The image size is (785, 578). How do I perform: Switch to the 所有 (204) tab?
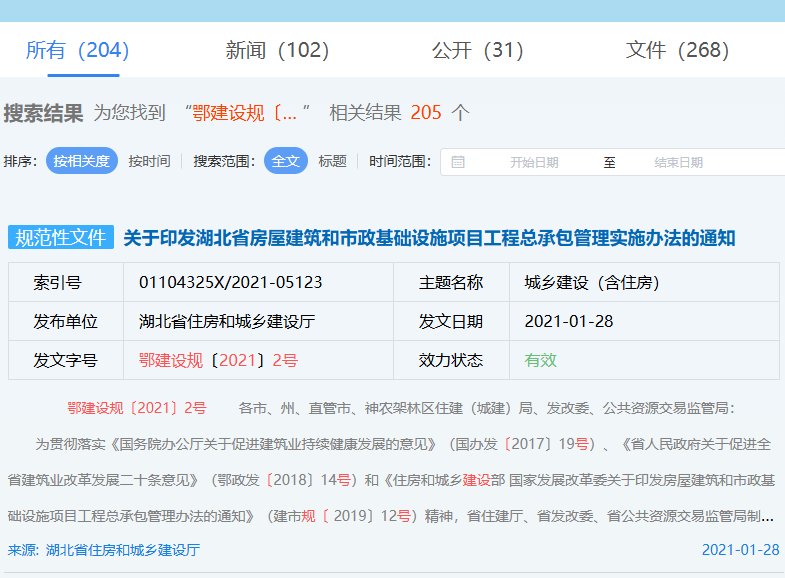tap(77, 50)
